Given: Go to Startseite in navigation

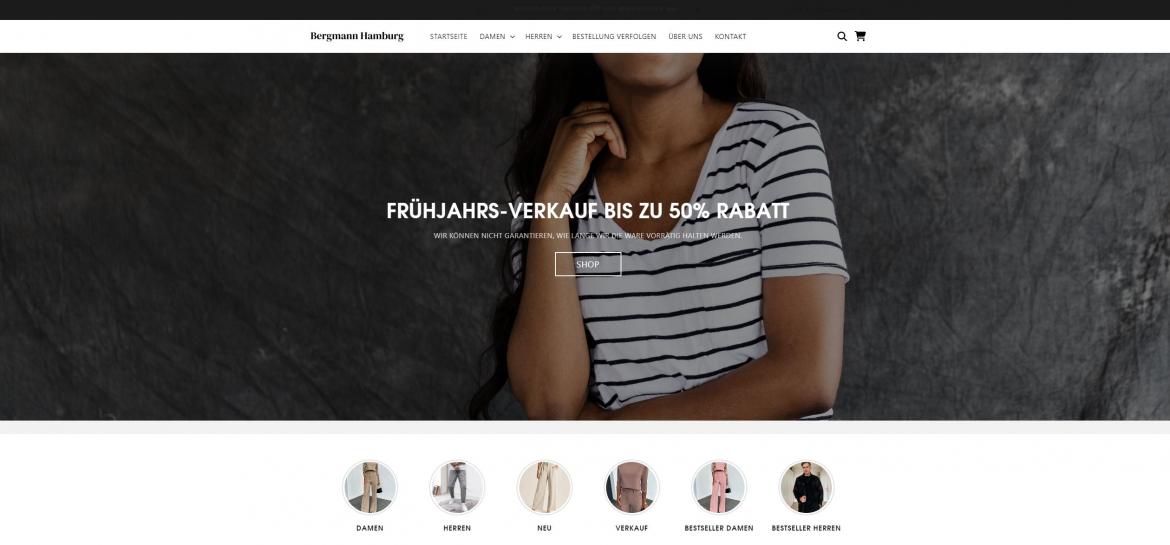Looking at the screenshot, I should click(x=448, y=37).
